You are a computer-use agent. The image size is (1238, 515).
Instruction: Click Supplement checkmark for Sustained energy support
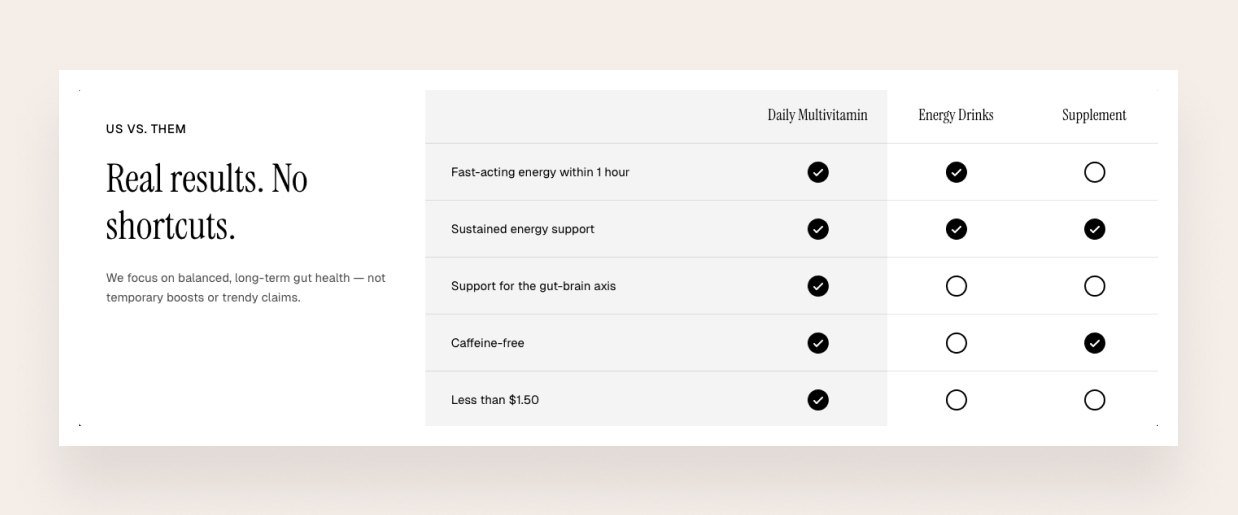point(1094,229)
